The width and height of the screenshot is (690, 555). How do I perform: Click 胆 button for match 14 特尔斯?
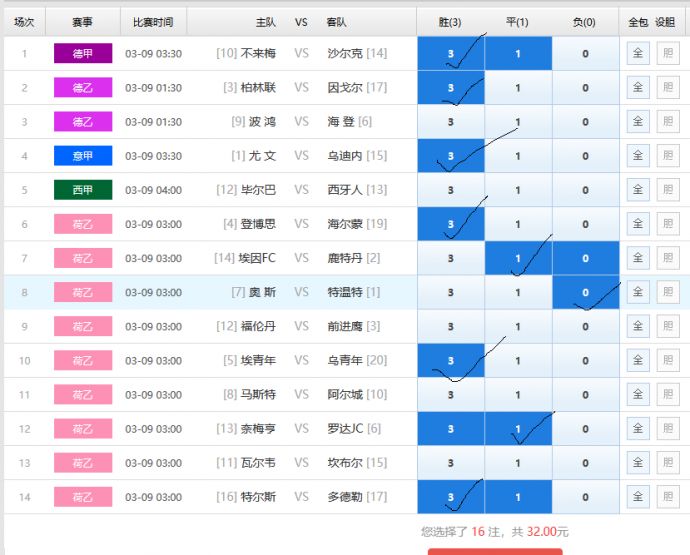[668, 497]
